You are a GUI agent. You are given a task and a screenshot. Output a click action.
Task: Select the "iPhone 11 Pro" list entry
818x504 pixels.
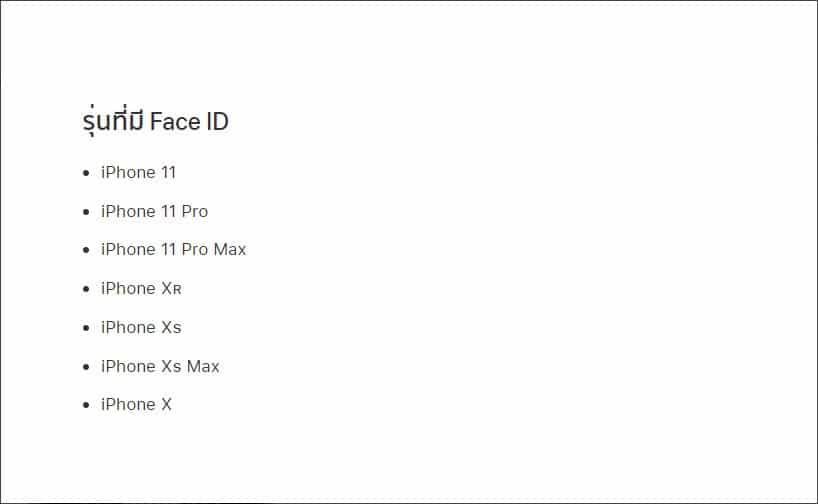pyautogui.click(x=154, y=211)
